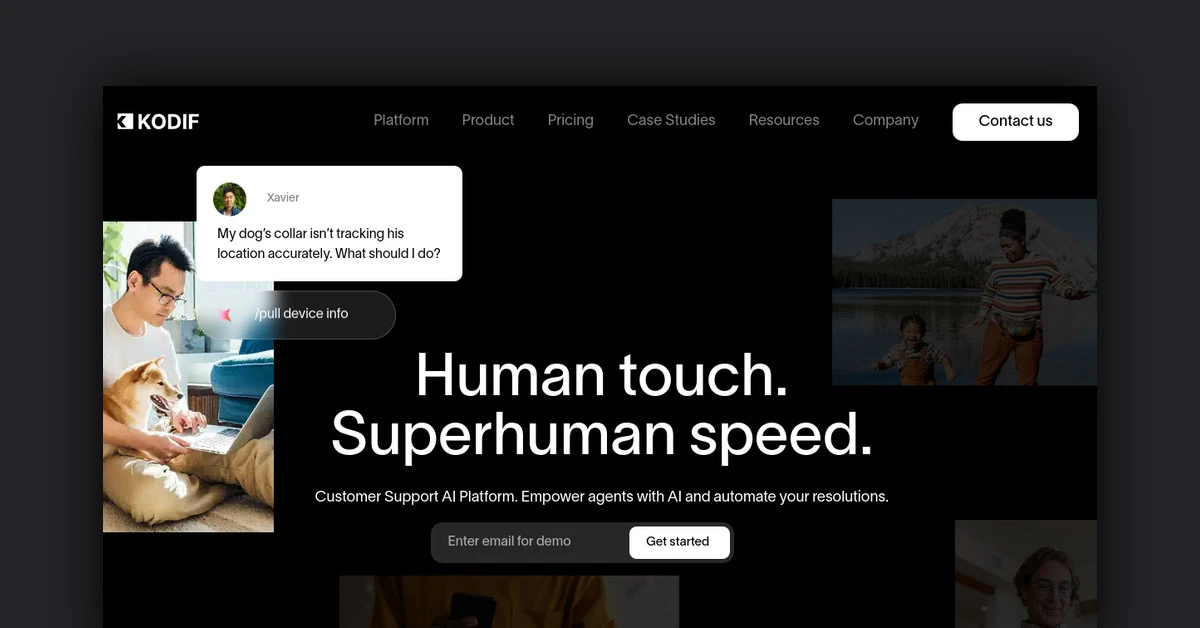1200x628 pixels.
Task: Open the Product navigation item
Action: [488, 120]
